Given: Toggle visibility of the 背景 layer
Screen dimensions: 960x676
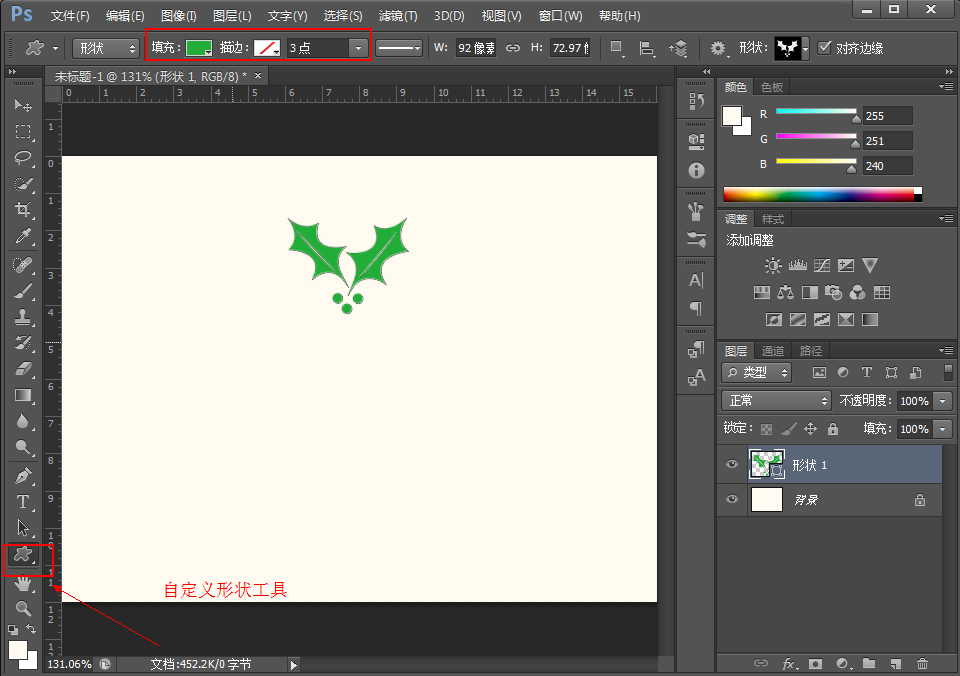Looking at the screenshot, I should click(x=732, y=500).
